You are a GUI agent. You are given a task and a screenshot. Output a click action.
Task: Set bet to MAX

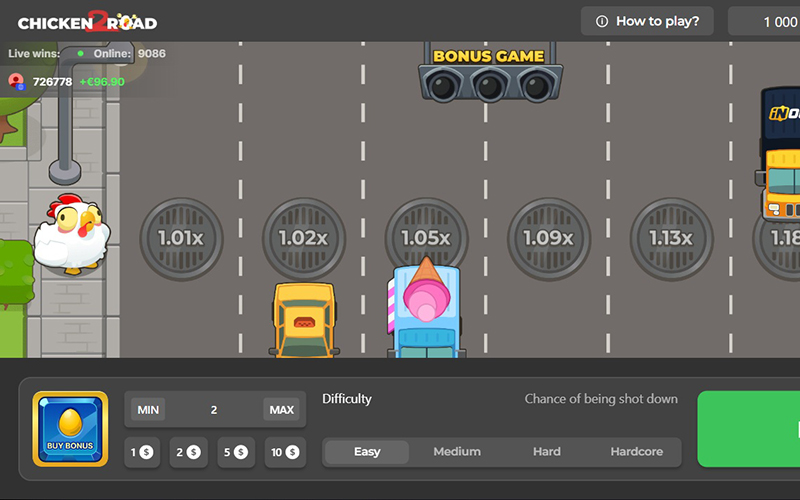(x=282, y=410)
